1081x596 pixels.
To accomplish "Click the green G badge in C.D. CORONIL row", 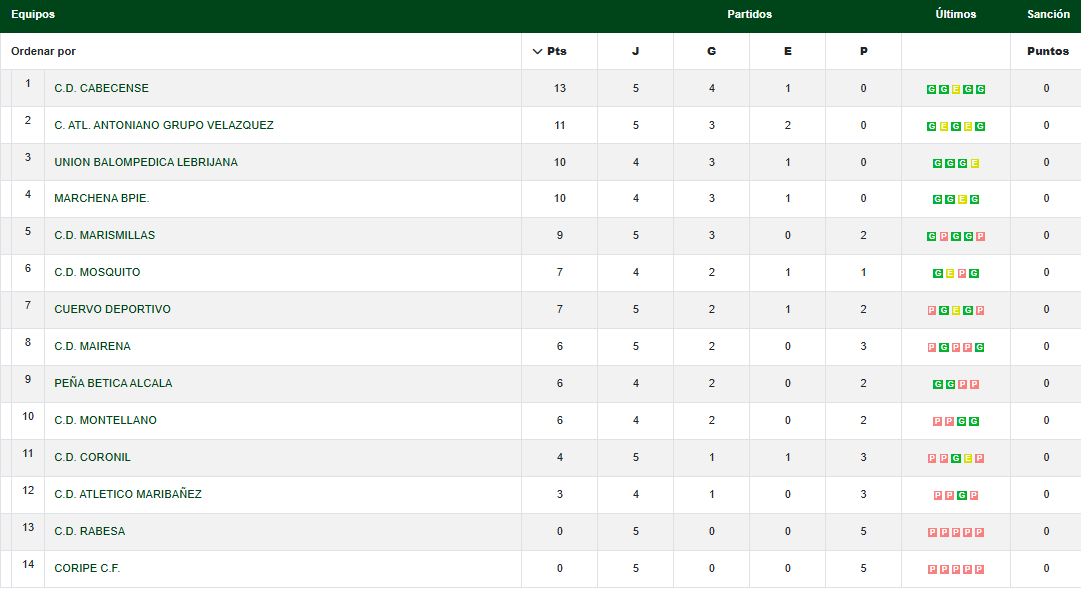I will (956, 459).
